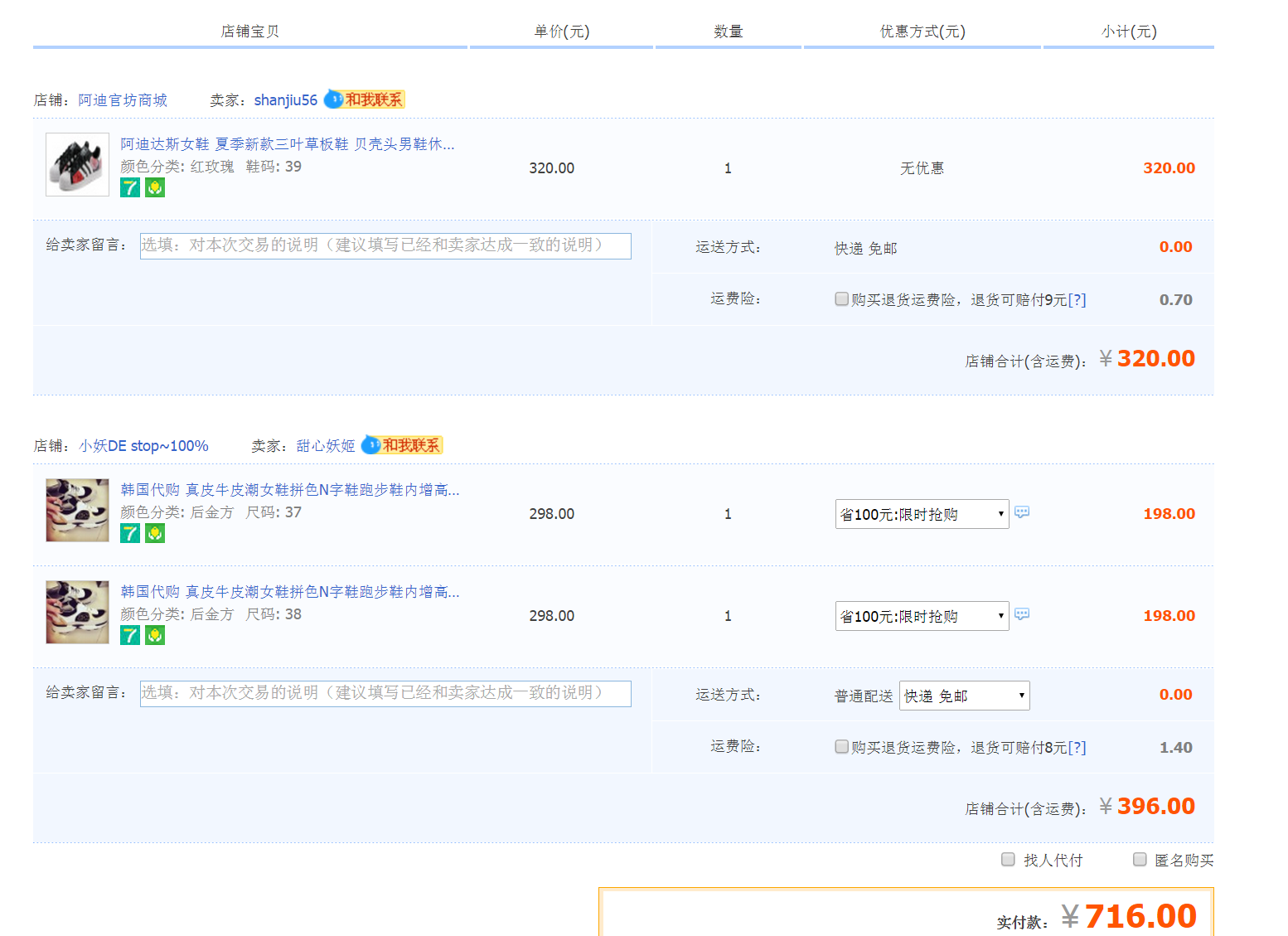Enable return shipping insurance refunding 8元

tap(841, 746)
